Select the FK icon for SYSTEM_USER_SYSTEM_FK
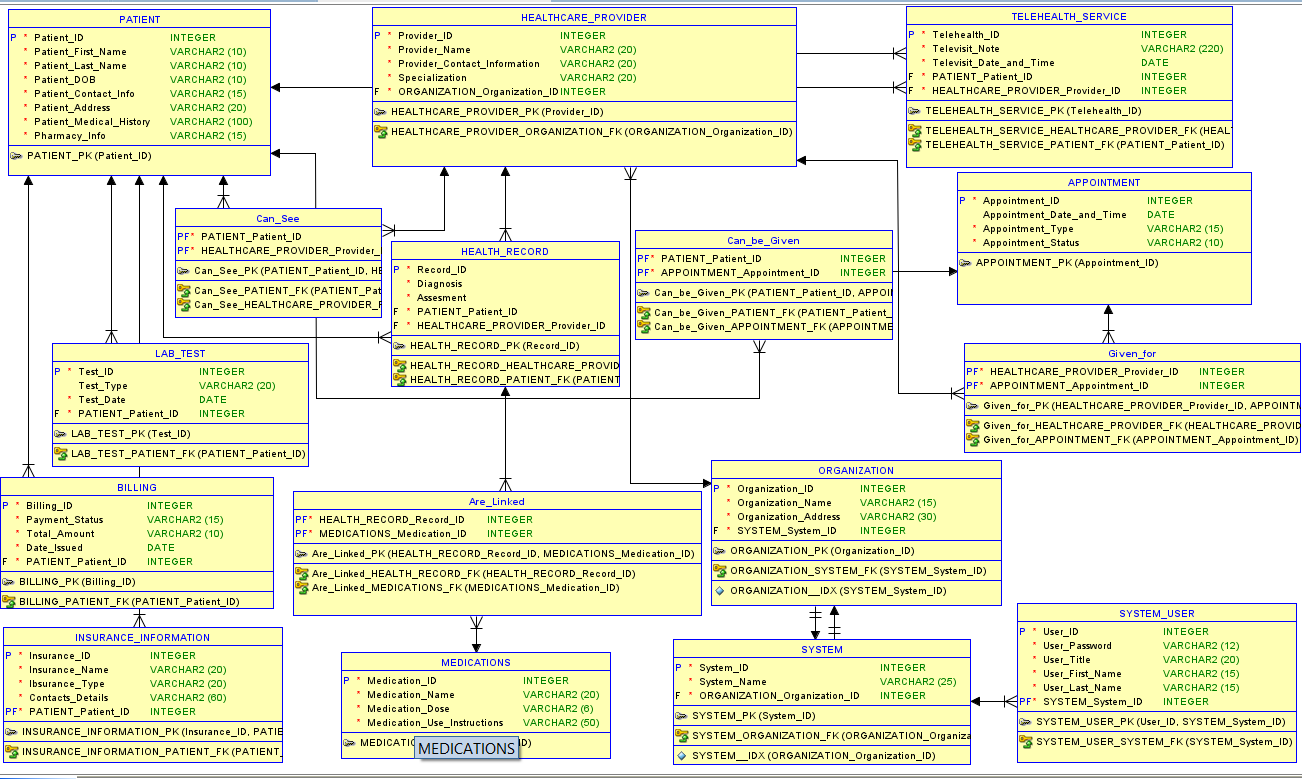Viewport: 1302px width, 779px height. point(1025,742)
